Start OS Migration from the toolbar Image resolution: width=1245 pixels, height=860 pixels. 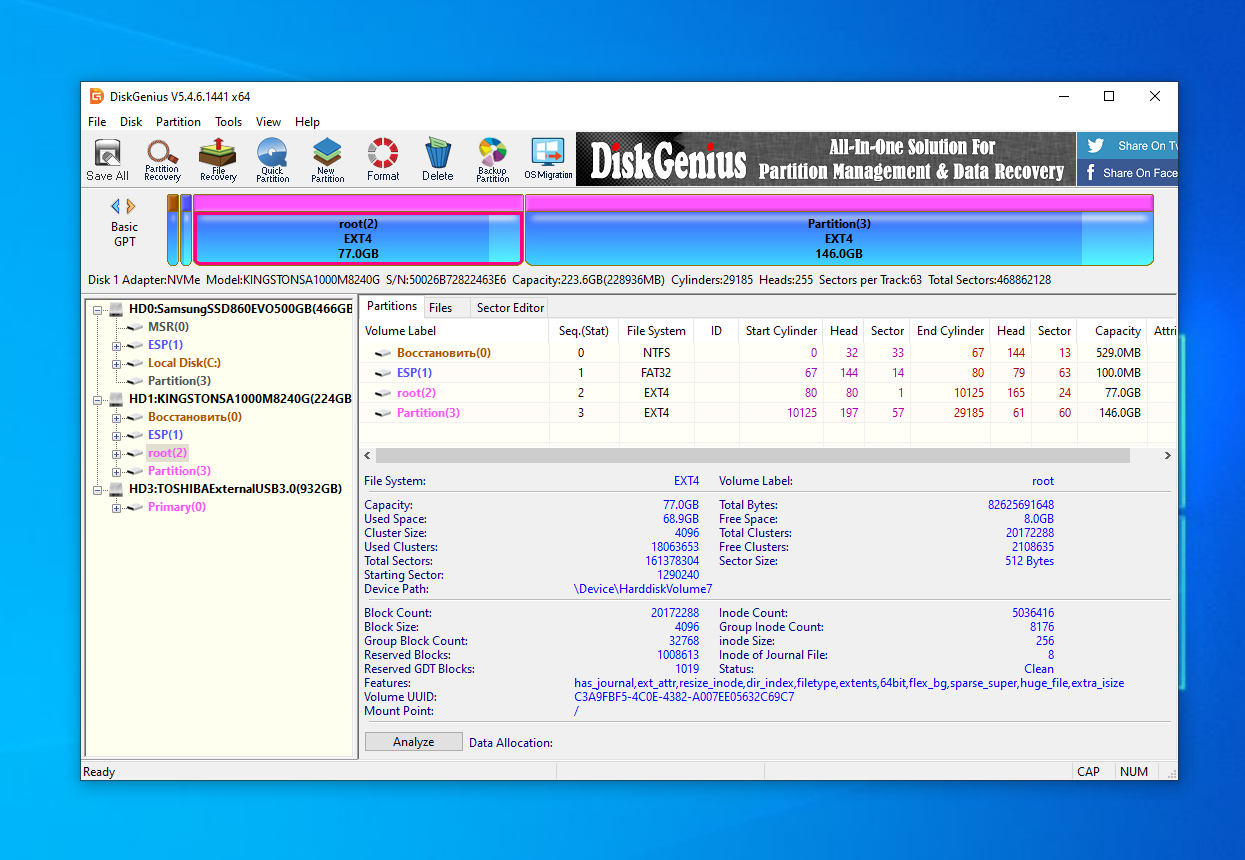tap(547, 159)
